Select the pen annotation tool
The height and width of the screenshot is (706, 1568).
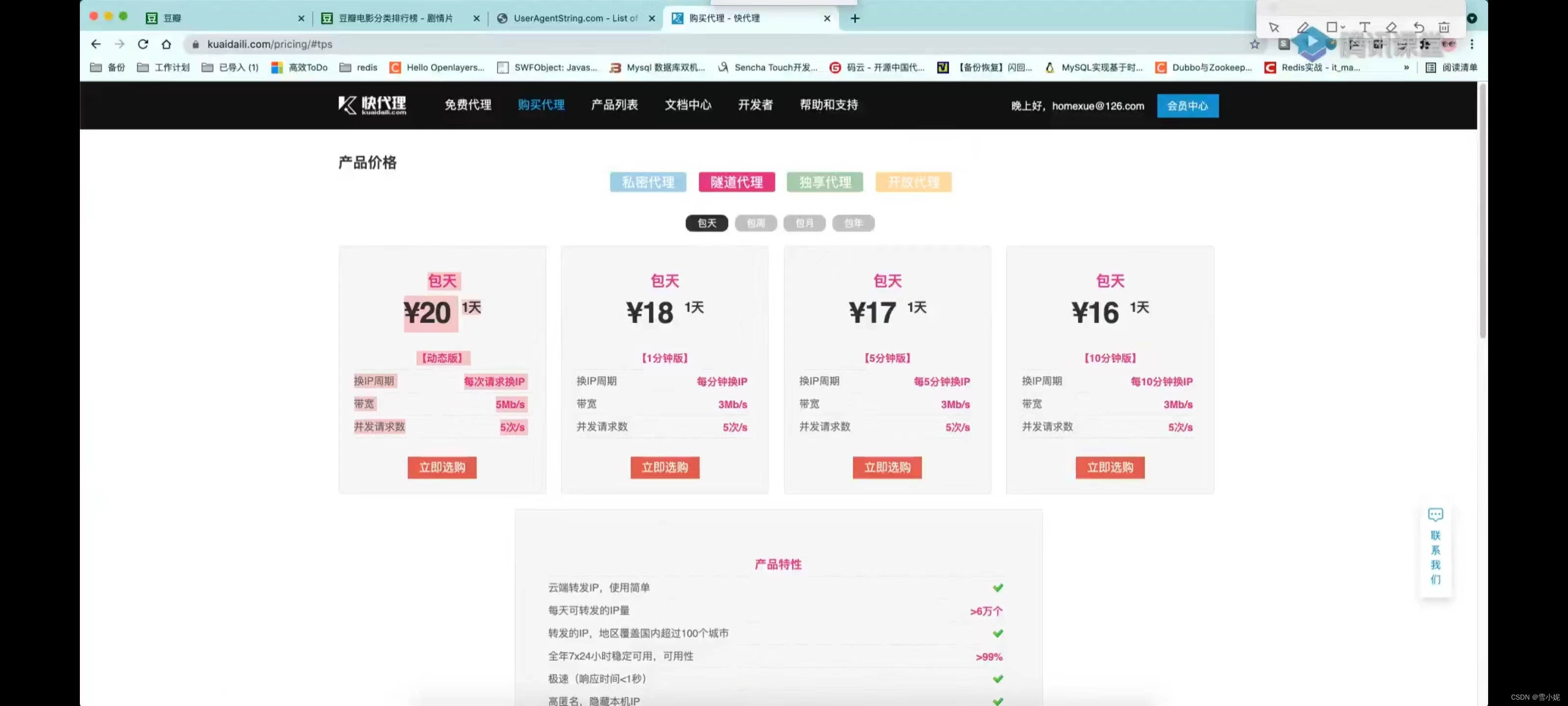point(1304,27)
